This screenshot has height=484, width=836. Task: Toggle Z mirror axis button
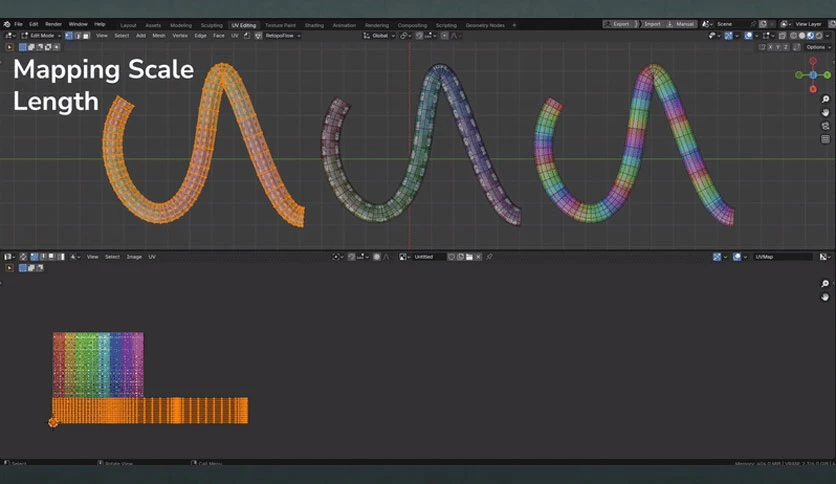786,47
